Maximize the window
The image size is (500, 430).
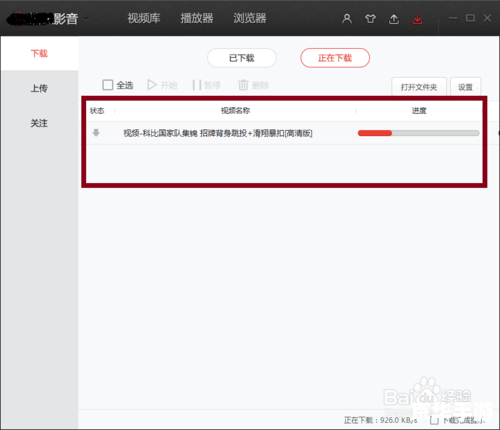click(470, 18)
